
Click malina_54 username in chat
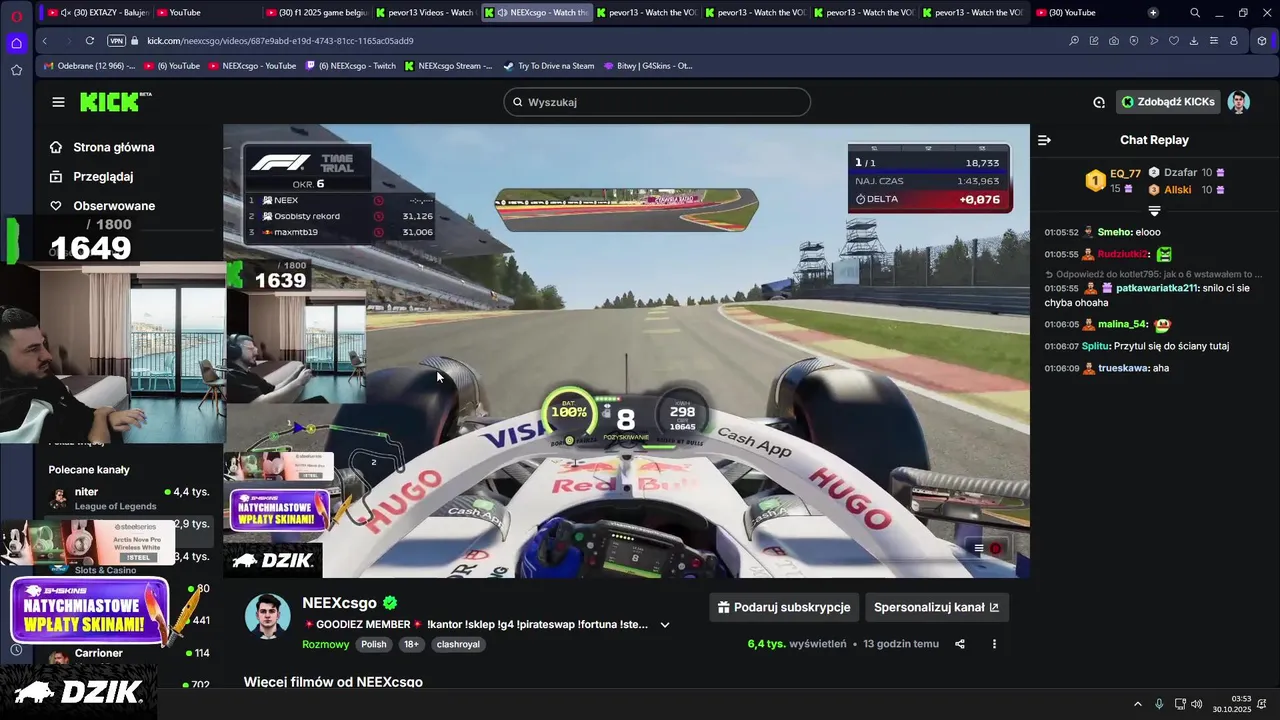[x=1123, y=324]
